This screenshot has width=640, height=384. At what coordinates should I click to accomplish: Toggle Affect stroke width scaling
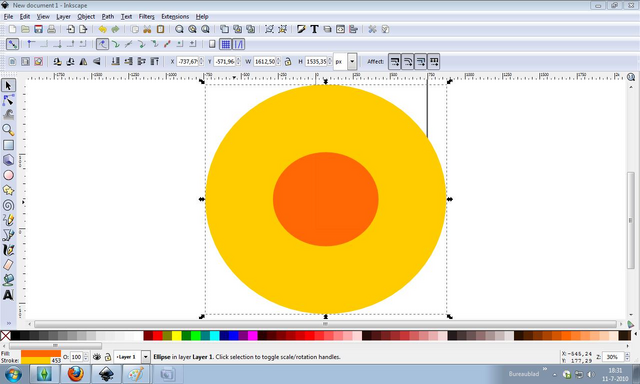[394, 62]
